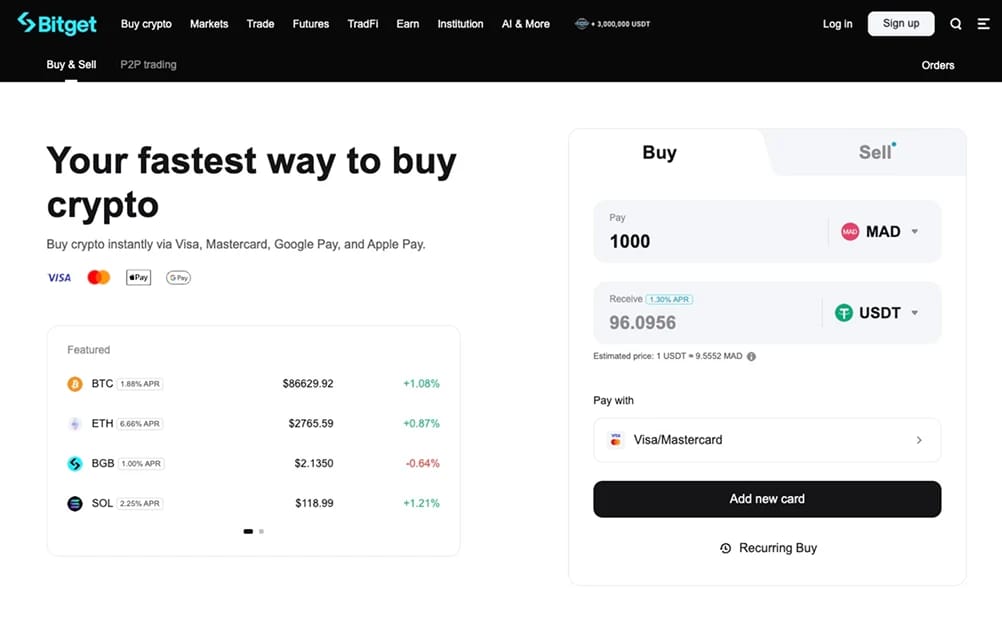The width and height of the screenshot is (1002, 625).
Task: Click the 3,000,000 USDT promo badge
Action: pyautogui.click(x=612, y=24)
